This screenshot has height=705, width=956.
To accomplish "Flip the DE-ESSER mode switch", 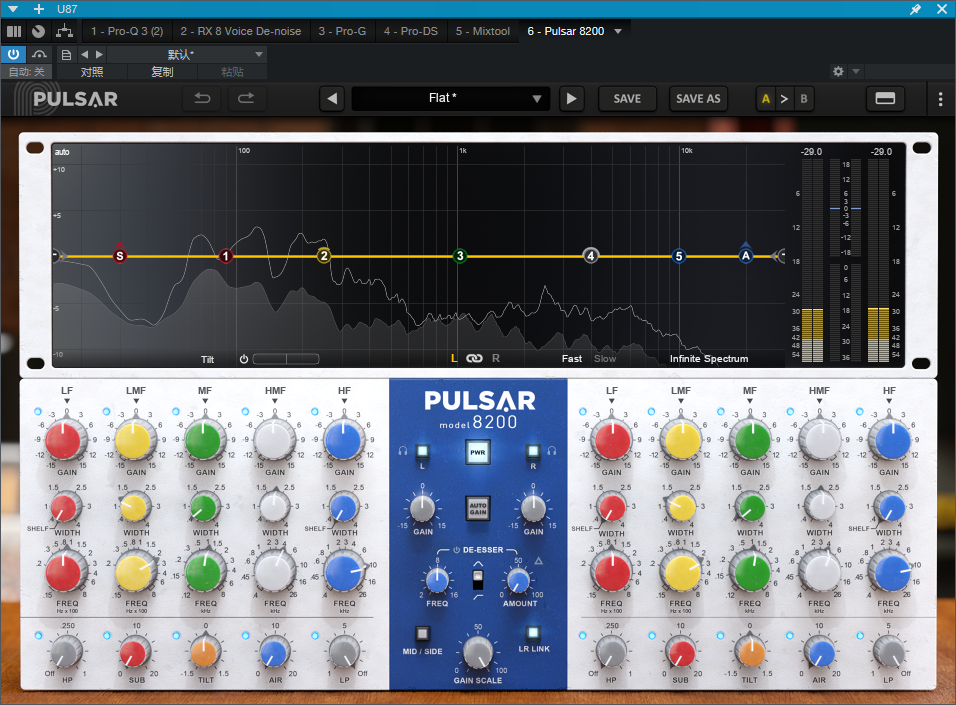I will [x=478, y=579].
